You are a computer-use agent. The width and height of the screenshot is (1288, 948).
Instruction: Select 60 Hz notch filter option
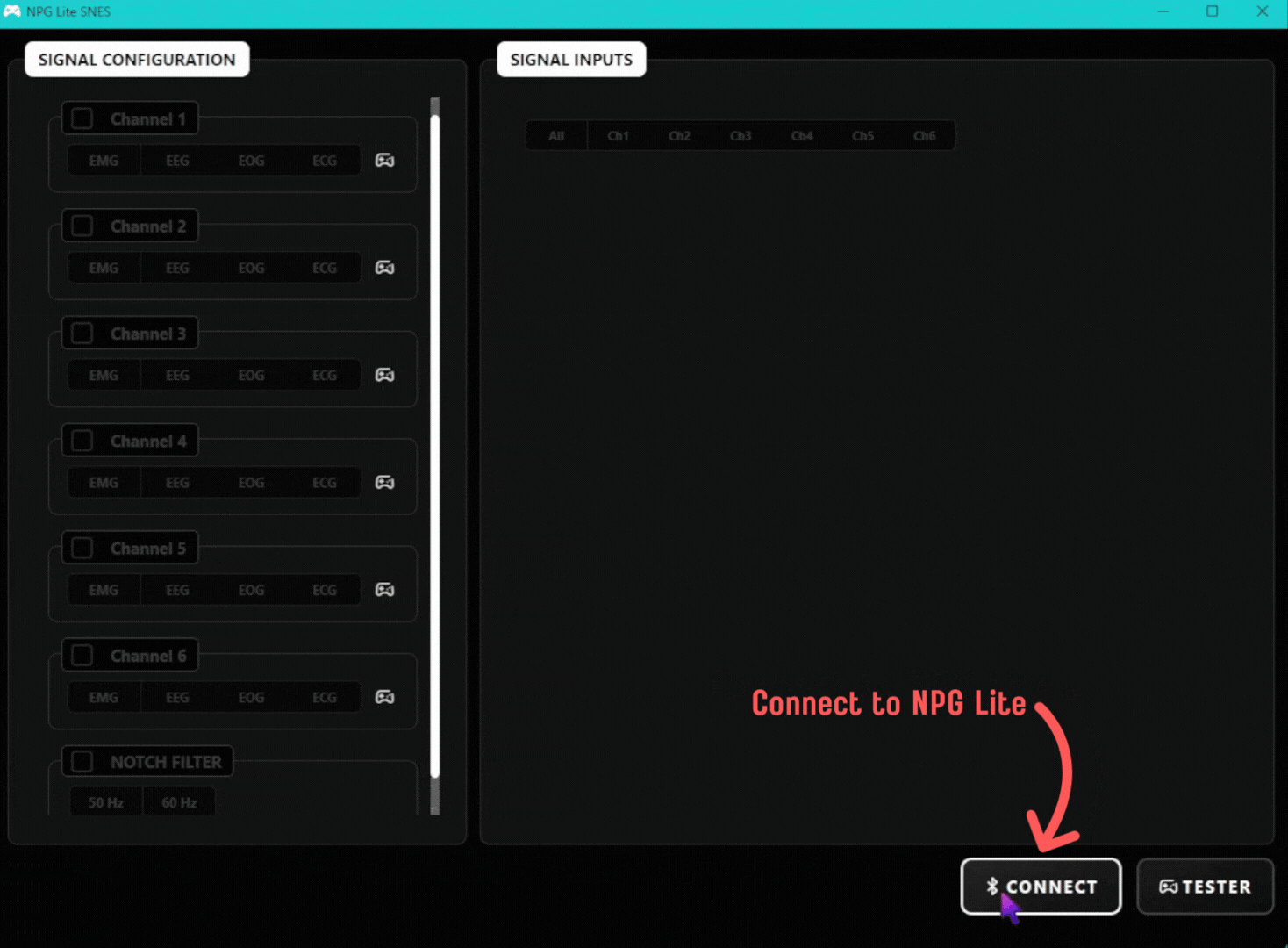pyautogui.click(x=179, y=802)
